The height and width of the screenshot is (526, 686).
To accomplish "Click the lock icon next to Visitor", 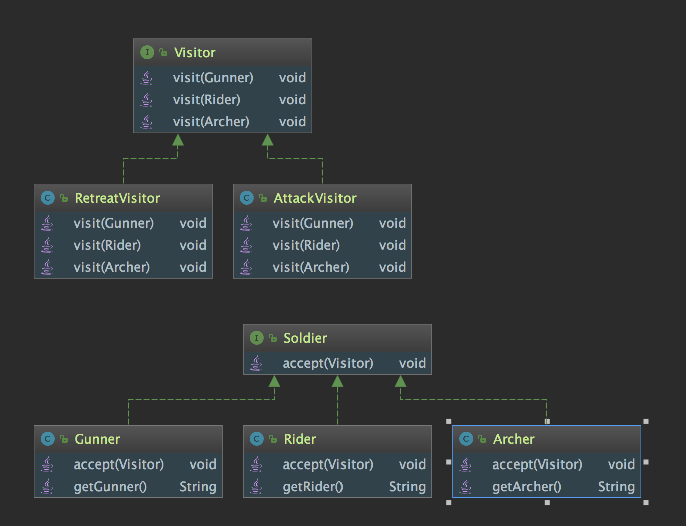I will tap(162, 53).
